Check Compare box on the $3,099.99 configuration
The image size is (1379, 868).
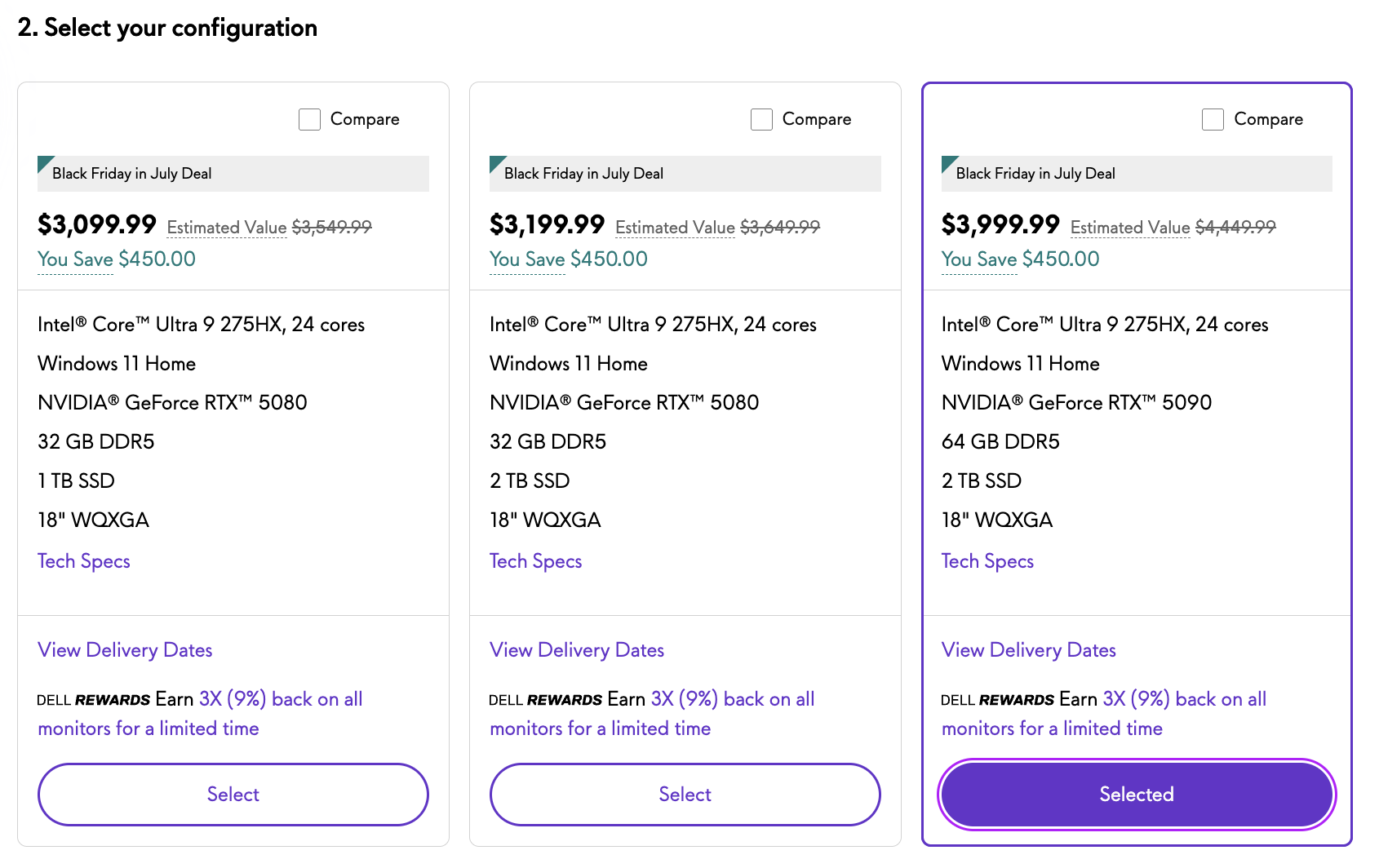point(310,120)
